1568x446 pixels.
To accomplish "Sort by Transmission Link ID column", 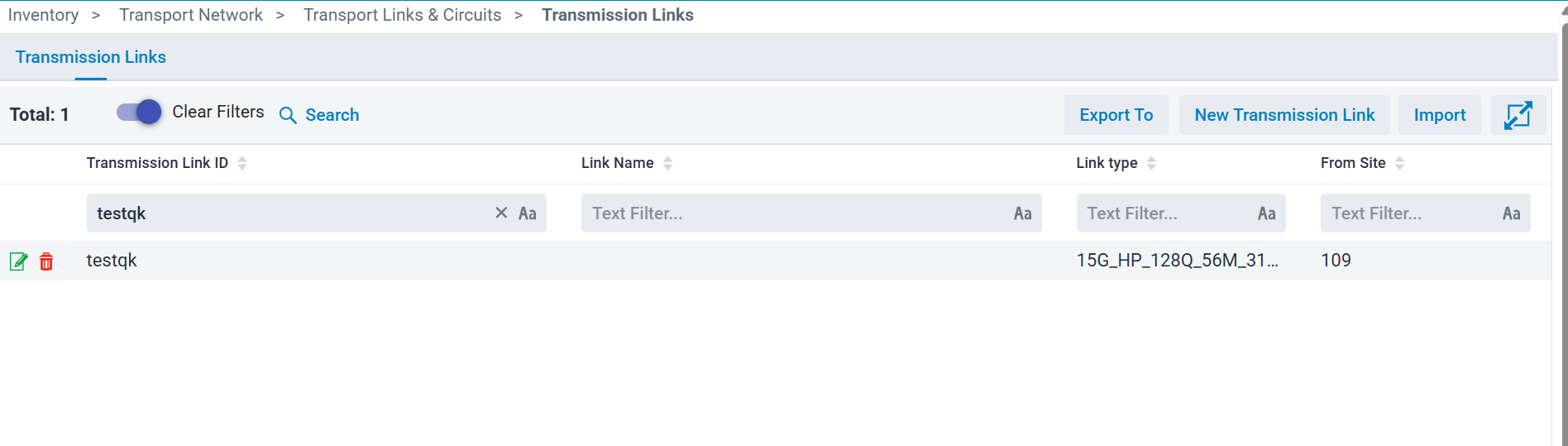I will [x=242, y=163].
